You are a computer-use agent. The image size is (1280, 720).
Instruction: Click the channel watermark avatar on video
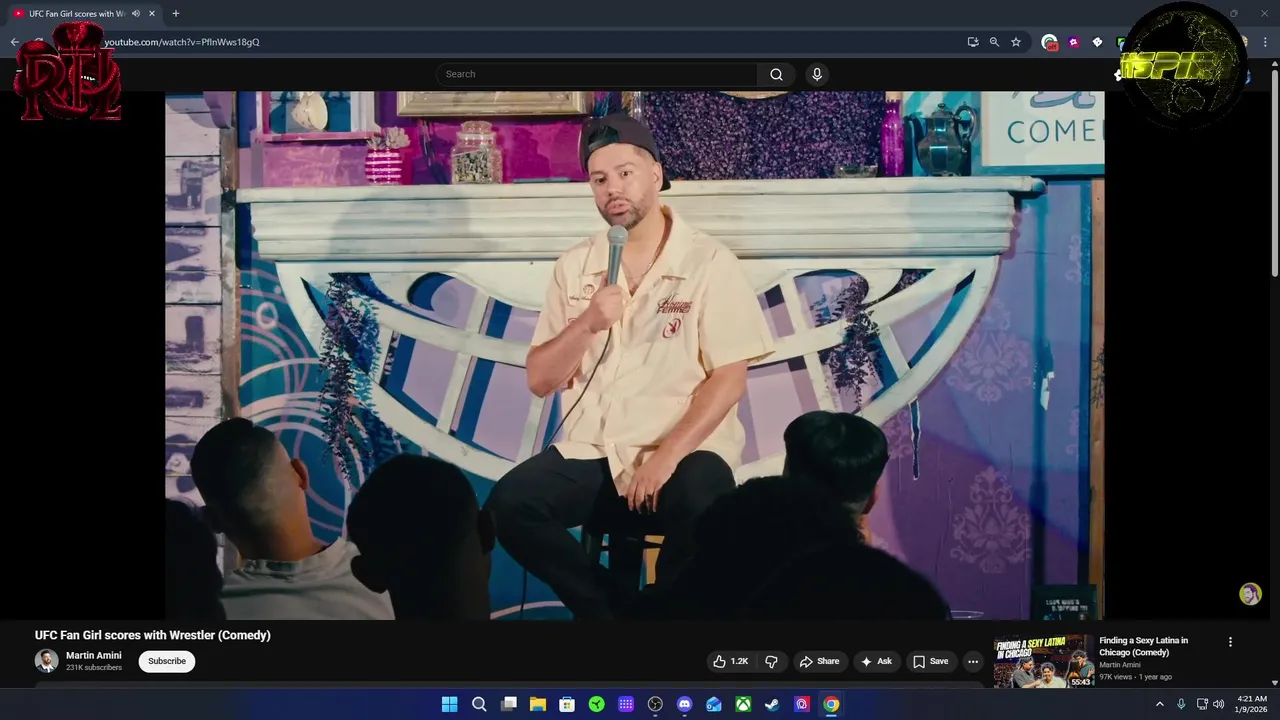coord(1250,594)
